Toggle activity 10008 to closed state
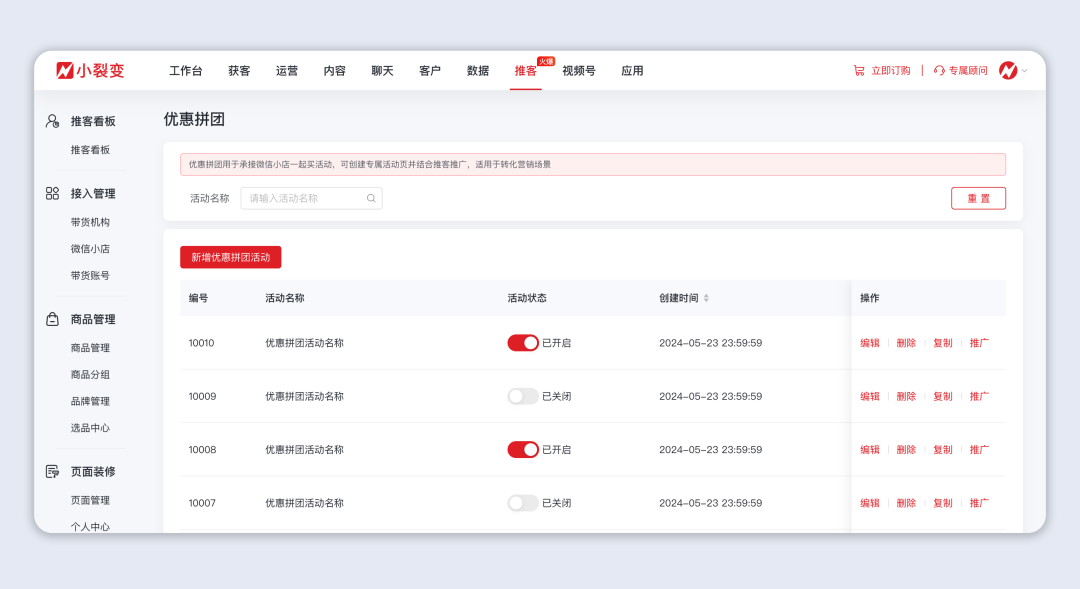This screenshot has height=589, width=1080. click(x=523, y=449)
